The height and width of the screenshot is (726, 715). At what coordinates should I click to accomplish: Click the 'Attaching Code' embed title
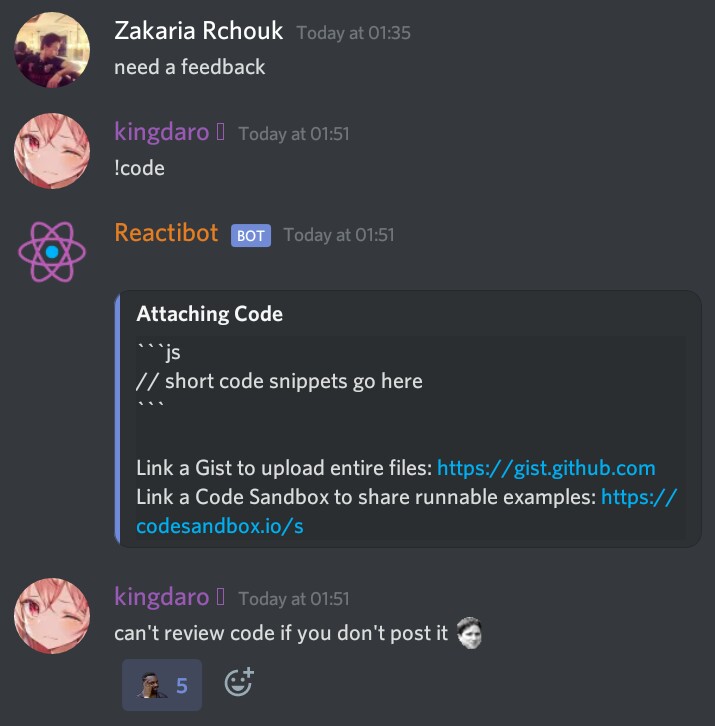click(x=209, y=314)
